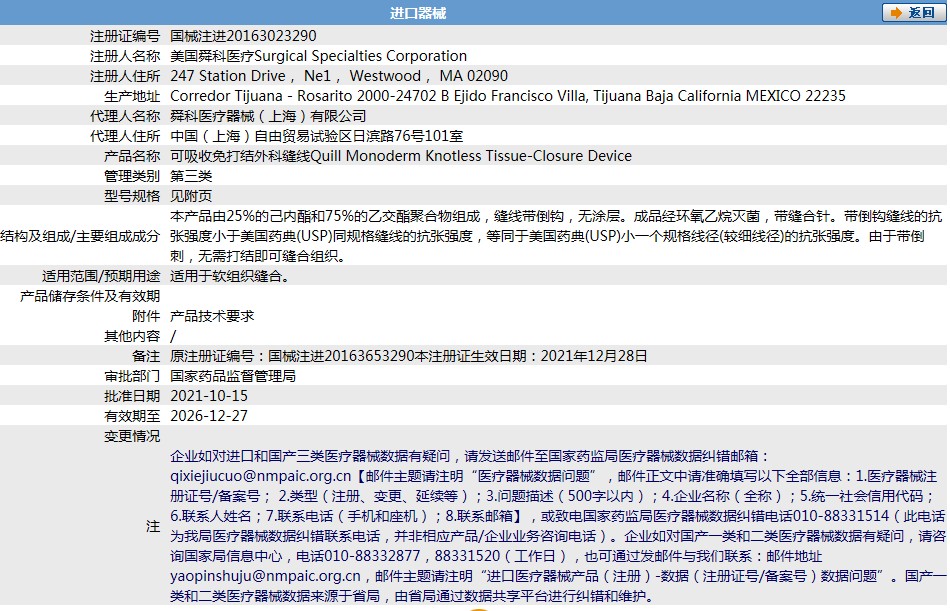Select phone number 010-88331514 in note
950x611 pixels.
(841, 516)
